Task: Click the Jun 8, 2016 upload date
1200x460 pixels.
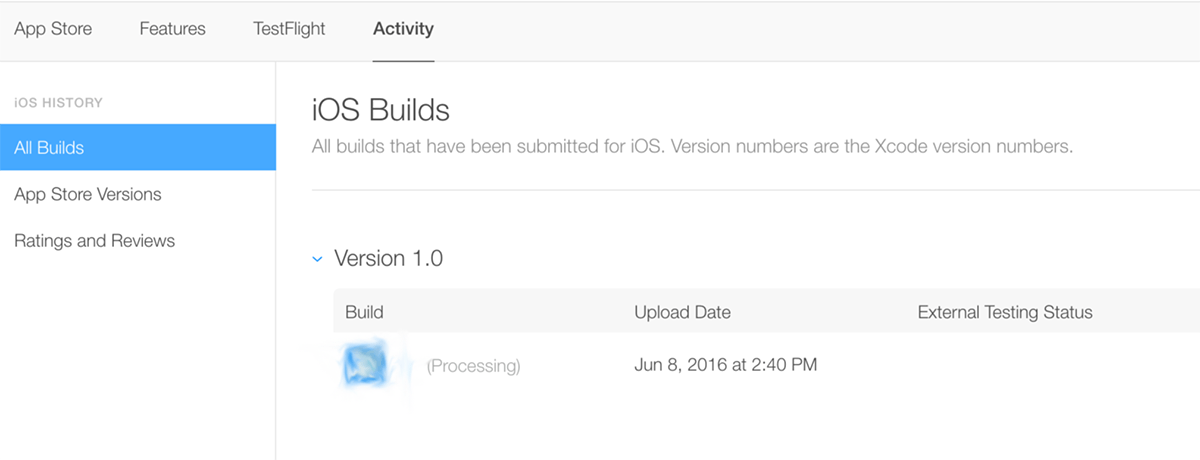Action: click(x=725, y=365)
